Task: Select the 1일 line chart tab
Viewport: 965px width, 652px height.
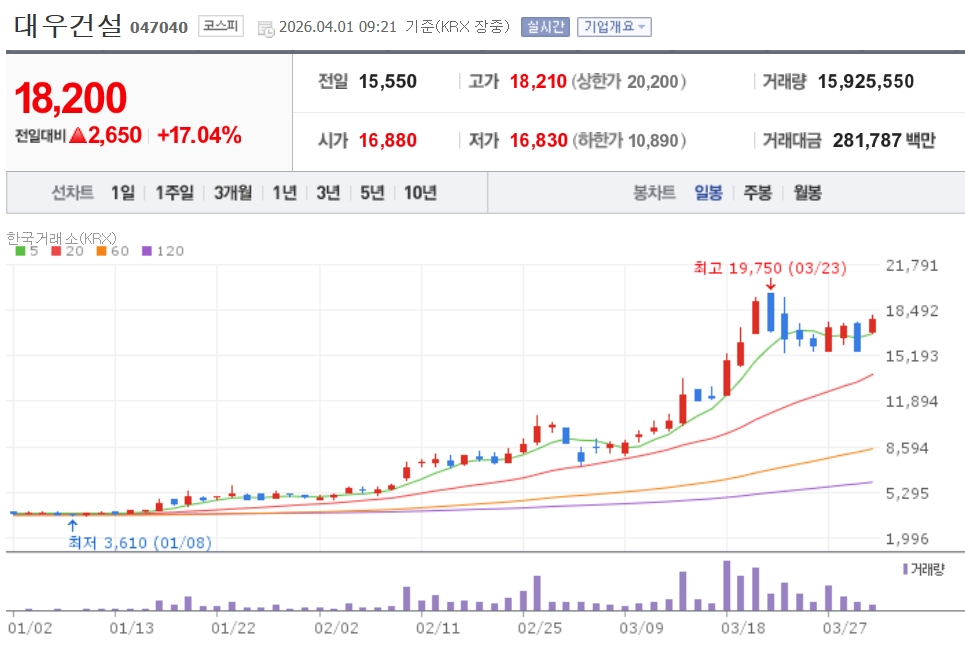Action: coord(122,193)
